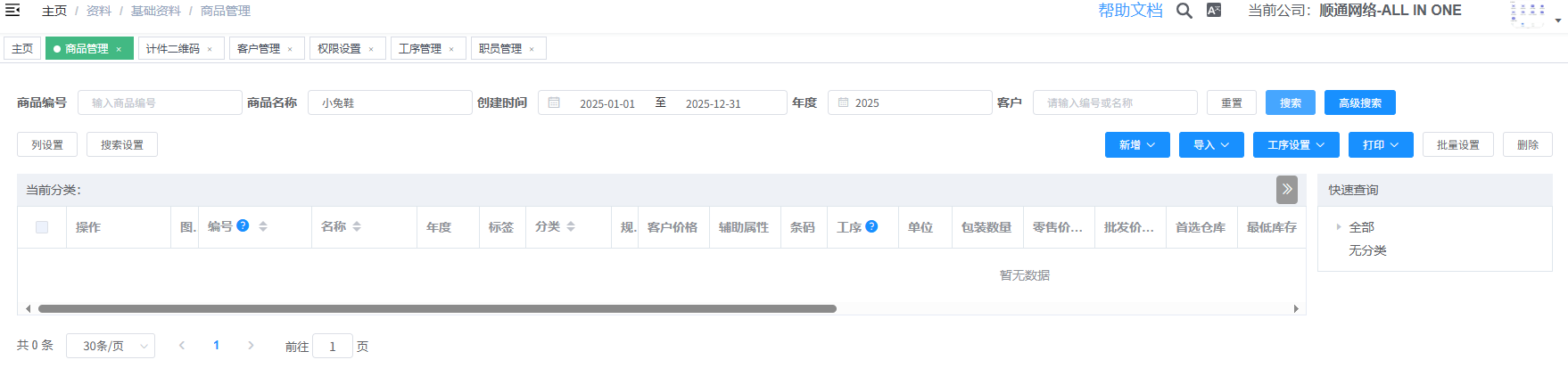Screen dimensions: 1568x368
Task: Open the 导入 dropdown menu
Action: pyautogui.click(x=1210, y=145)
